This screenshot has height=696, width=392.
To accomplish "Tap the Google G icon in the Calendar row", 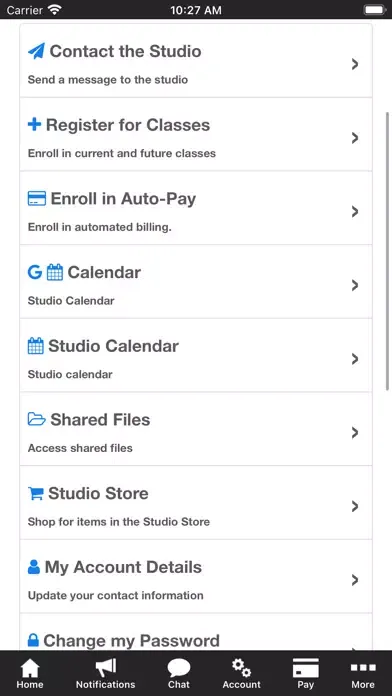I will click(x=35, y=272).
